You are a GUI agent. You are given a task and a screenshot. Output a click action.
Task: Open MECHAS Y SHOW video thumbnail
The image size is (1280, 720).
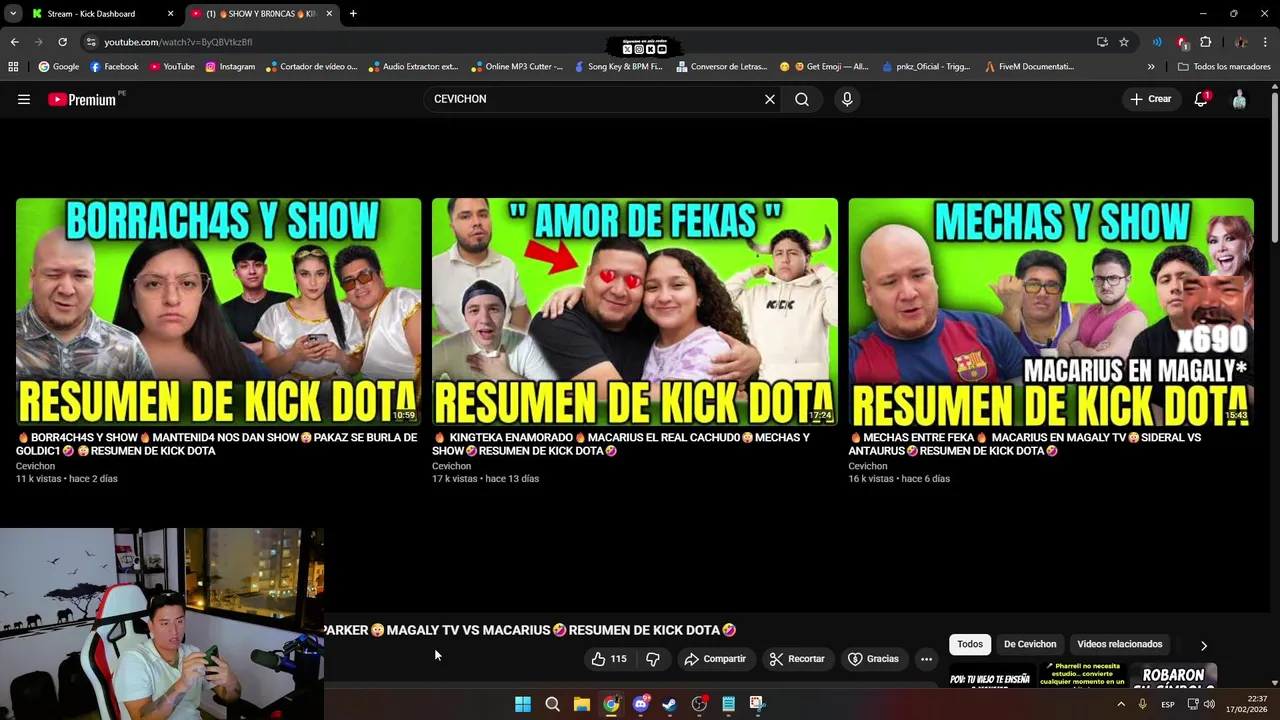(1051, 311)
